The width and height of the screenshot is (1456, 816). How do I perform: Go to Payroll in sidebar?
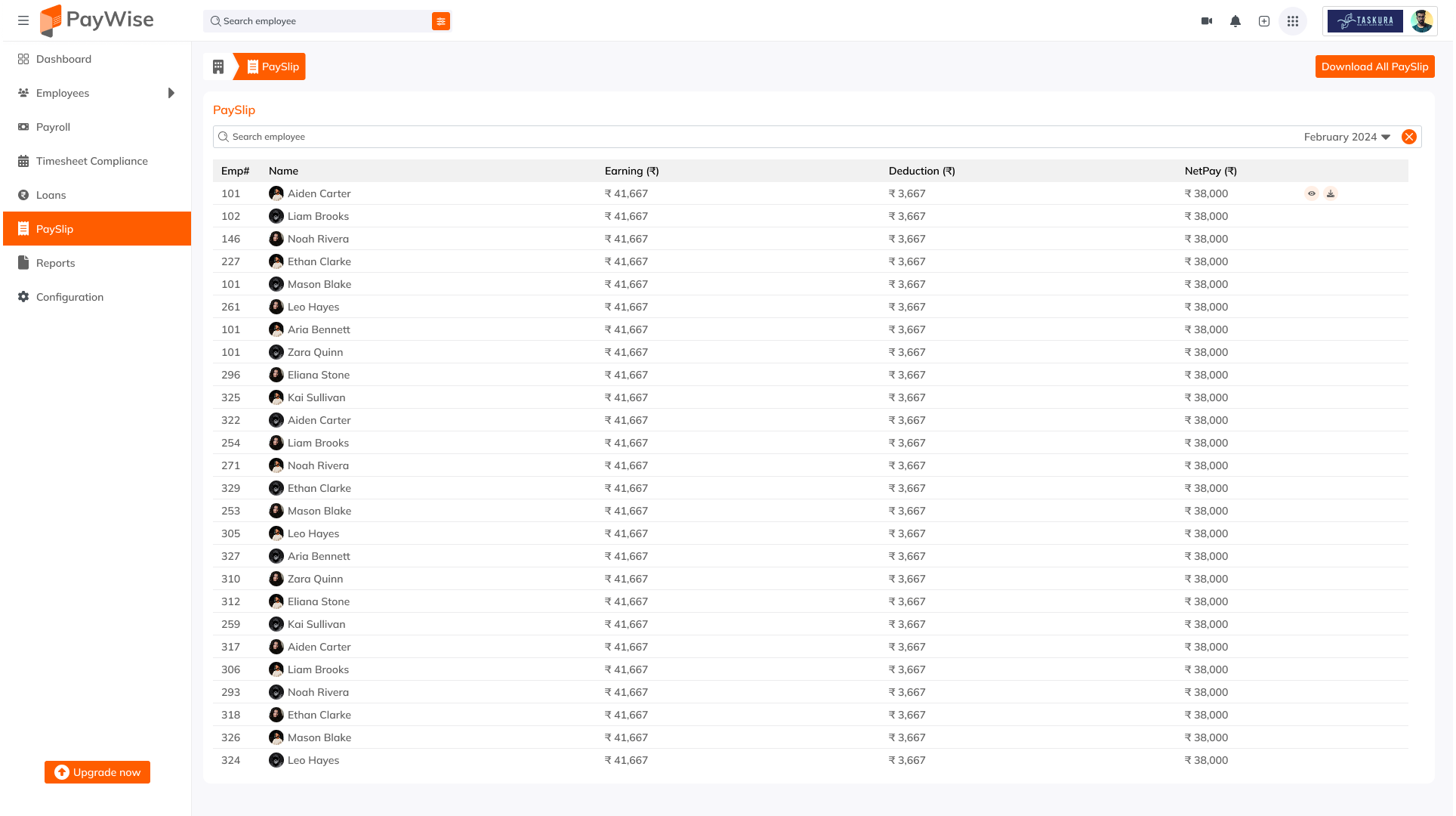pos(53,127)
